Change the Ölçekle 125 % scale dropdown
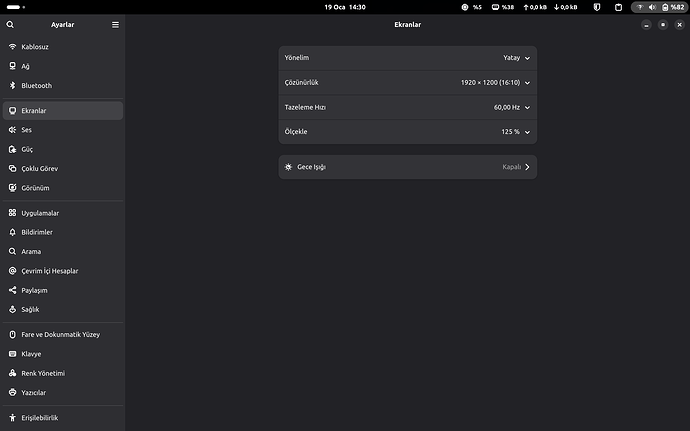Image resolution: width=690 pixels, height=431 pixels. coord(515,132)
